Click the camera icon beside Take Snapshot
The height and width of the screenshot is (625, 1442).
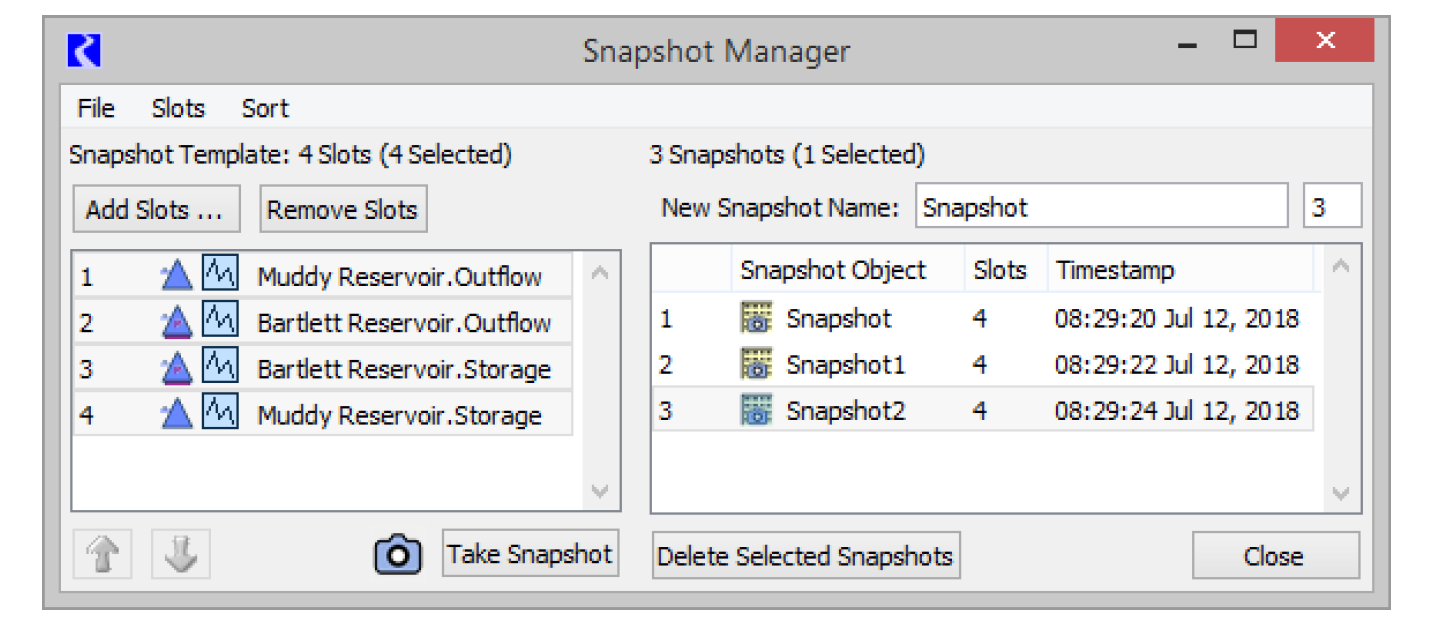point(398,554)
